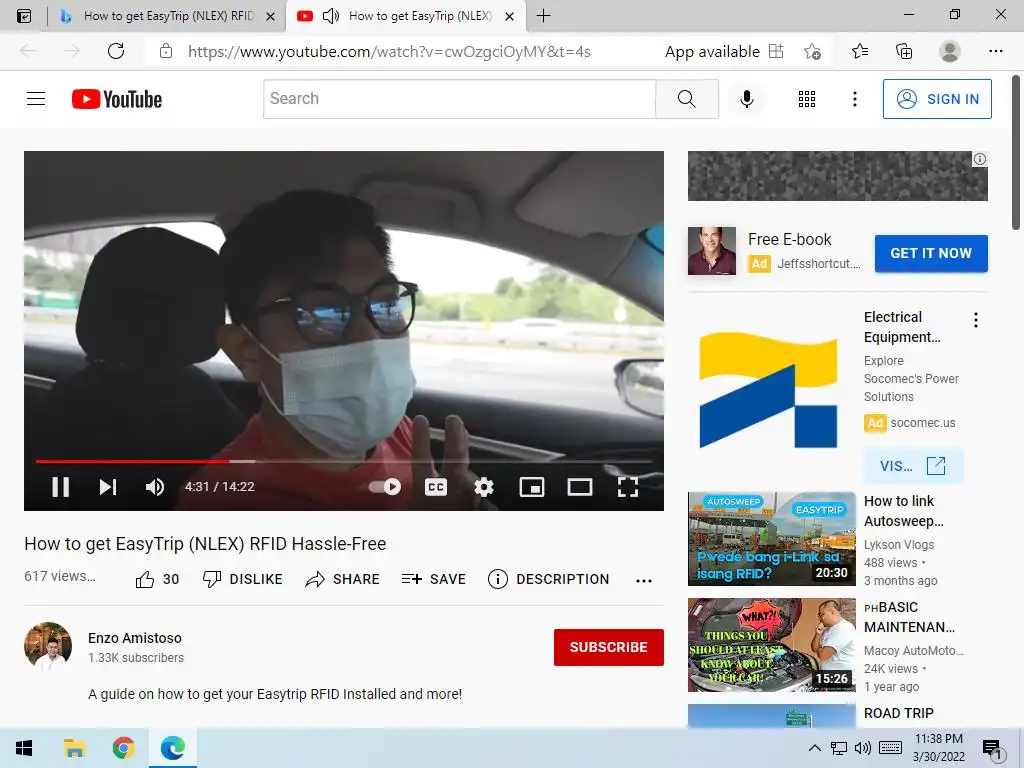Screen dimensions: 1024x768
Task: Open video settings gear
Action: 484,487
